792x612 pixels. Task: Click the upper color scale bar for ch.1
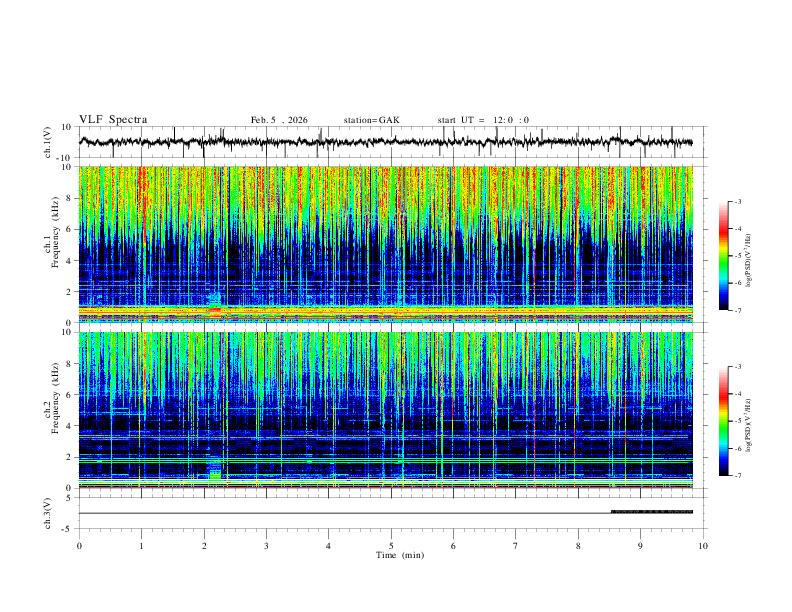(x=723, y=256)
